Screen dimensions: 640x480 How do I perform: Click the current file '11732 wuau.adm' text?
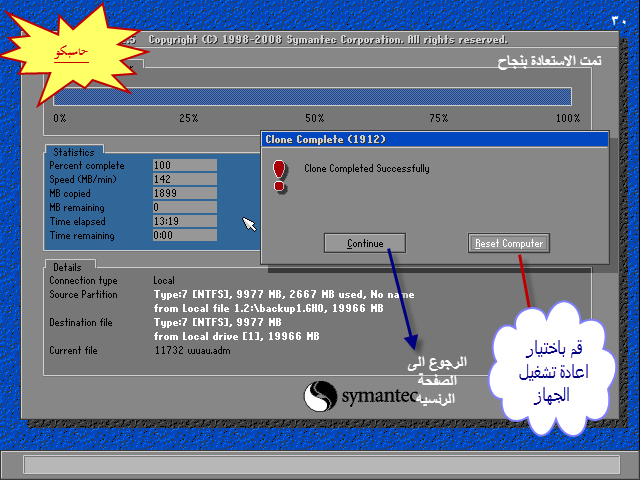click(x=192, y=350)
